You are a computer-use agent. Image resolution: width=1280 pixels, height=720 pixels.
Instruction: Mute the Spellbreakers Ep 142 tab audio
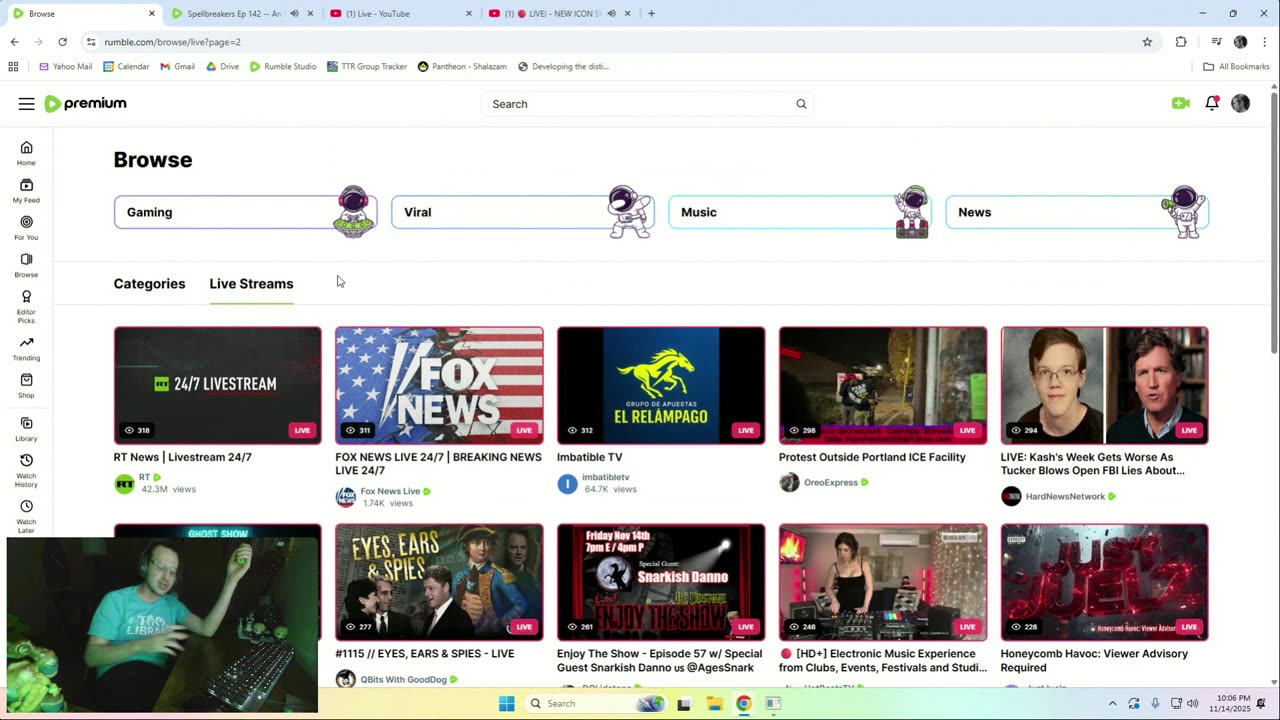(x=294, y=14)
